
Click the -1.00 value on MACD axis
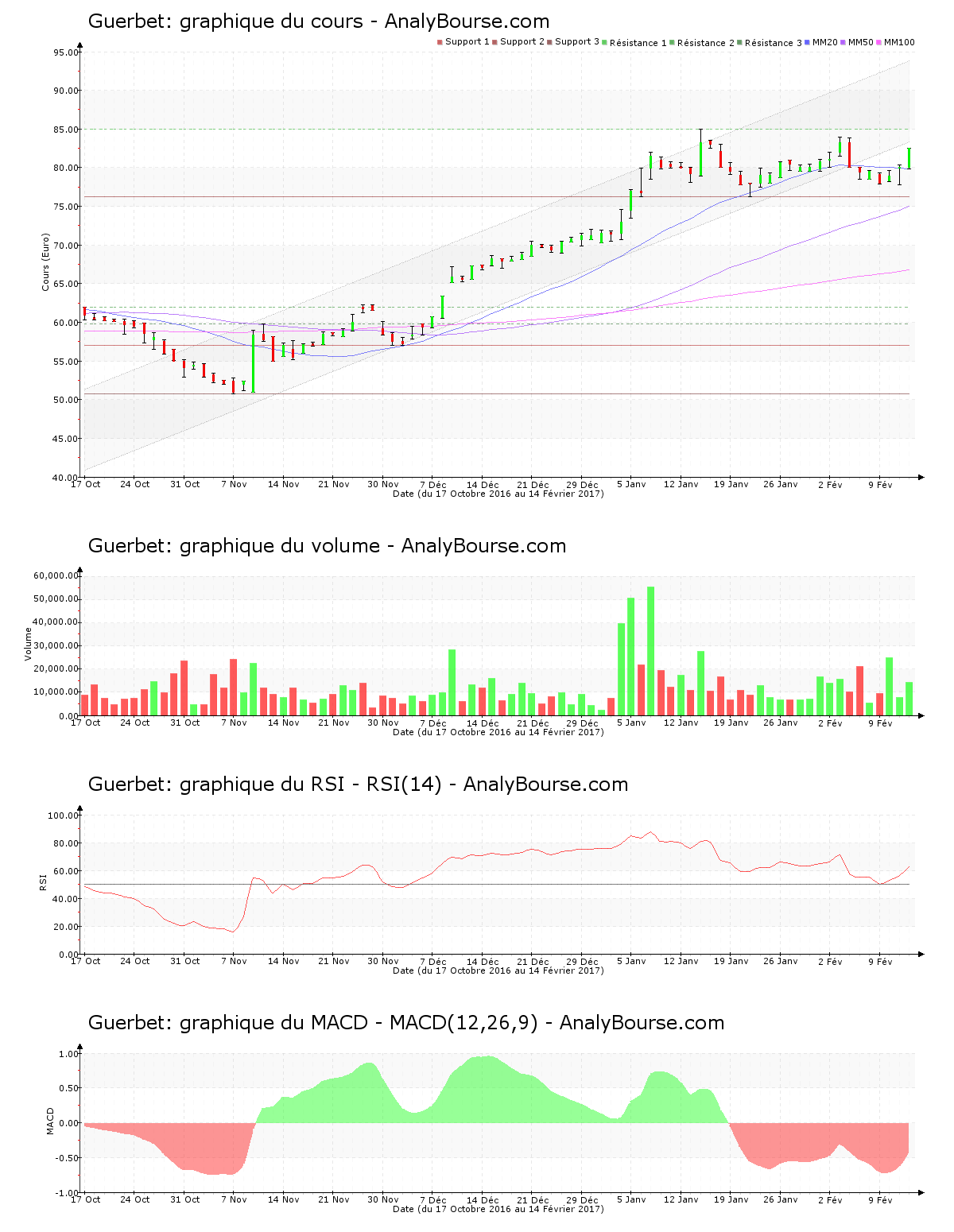66,1193
